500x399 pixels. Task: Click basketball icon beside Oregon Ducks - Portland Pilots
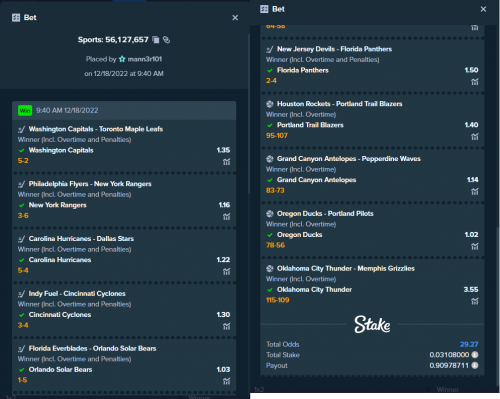pyautogui.click(x=270, y=214)
